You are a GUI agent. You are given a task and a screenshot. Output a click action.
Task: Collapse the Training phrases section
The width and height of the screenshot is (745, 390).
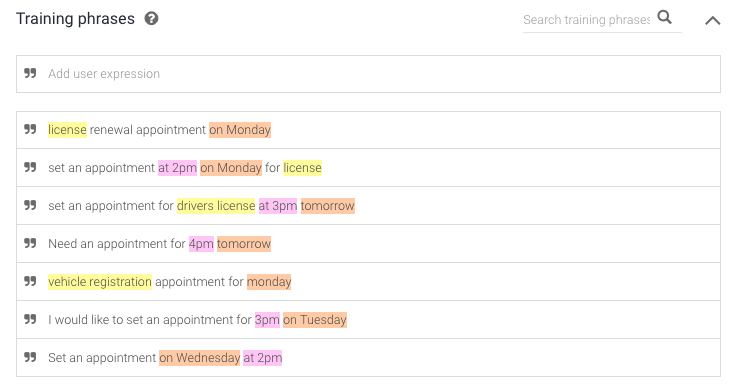712,20
